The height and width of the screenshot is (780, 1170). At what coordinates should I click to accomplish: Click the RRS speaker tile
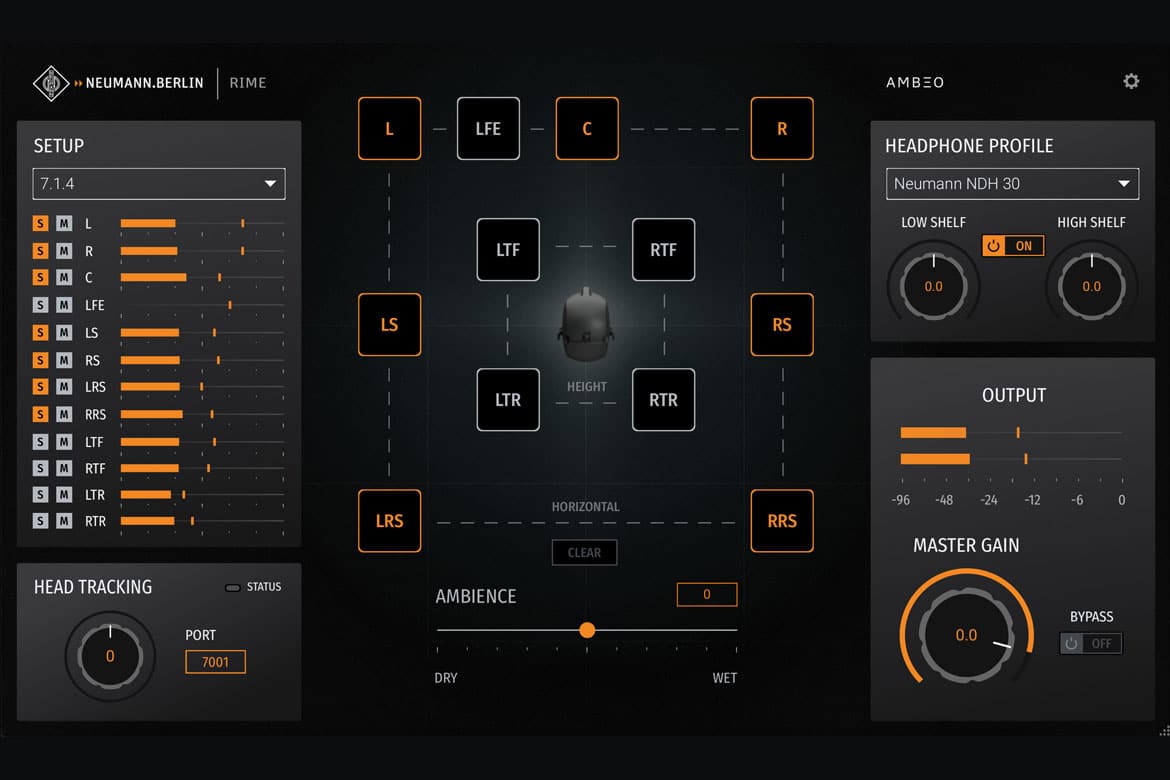coord(781,521)
